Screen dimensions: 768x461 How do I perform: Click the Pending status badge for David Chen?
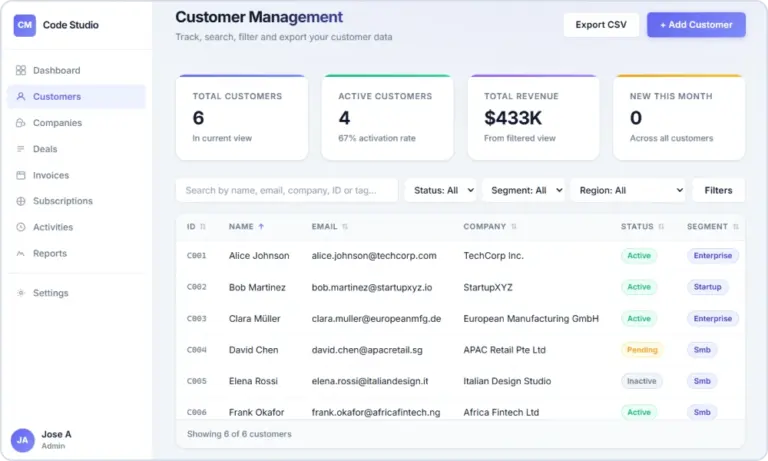(x=642, y=350)
